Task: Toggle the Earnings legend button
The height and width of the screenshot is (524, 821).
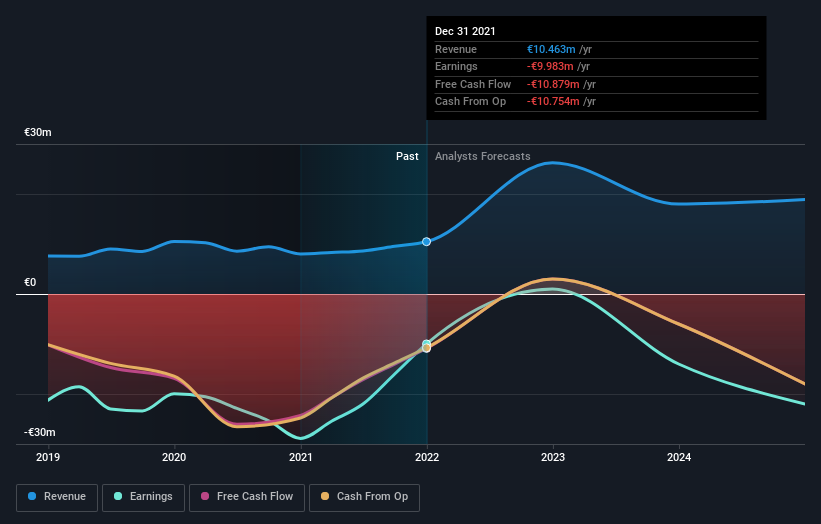Action: click(143, 497)
